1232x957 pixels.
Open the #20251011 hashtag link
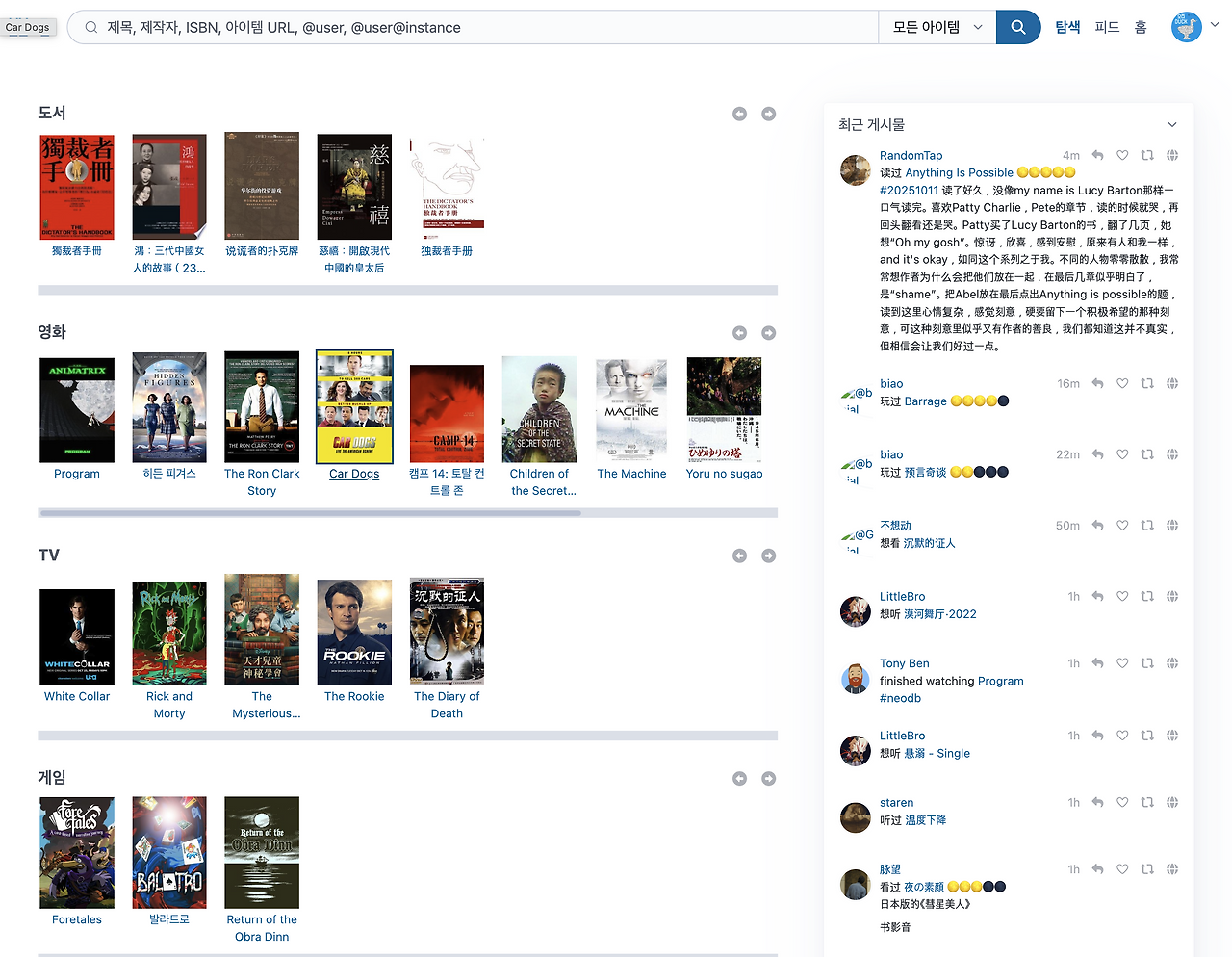pyautogui.click(x=909, y=190)
